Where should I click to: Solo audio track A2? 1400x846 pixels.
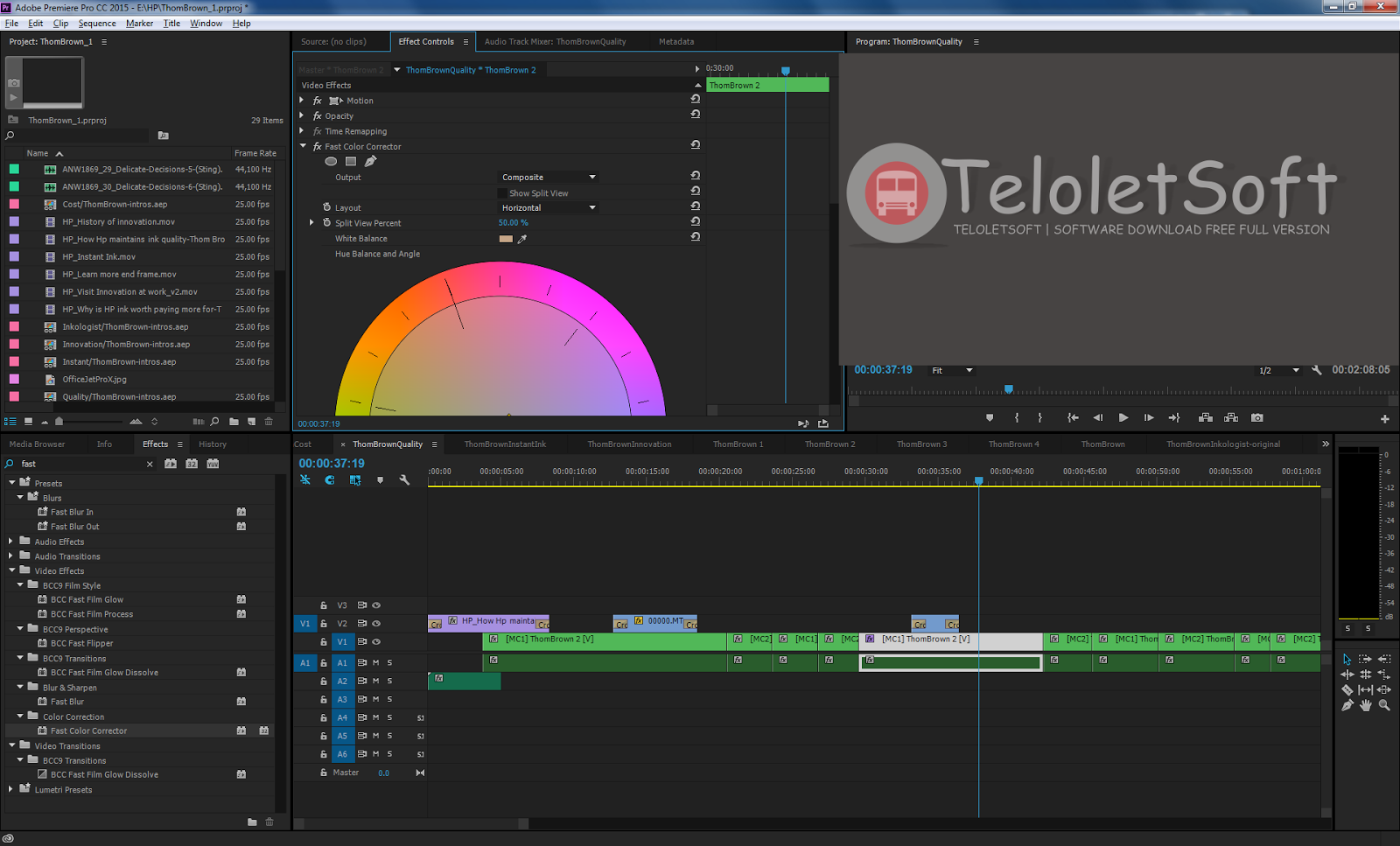389,682
